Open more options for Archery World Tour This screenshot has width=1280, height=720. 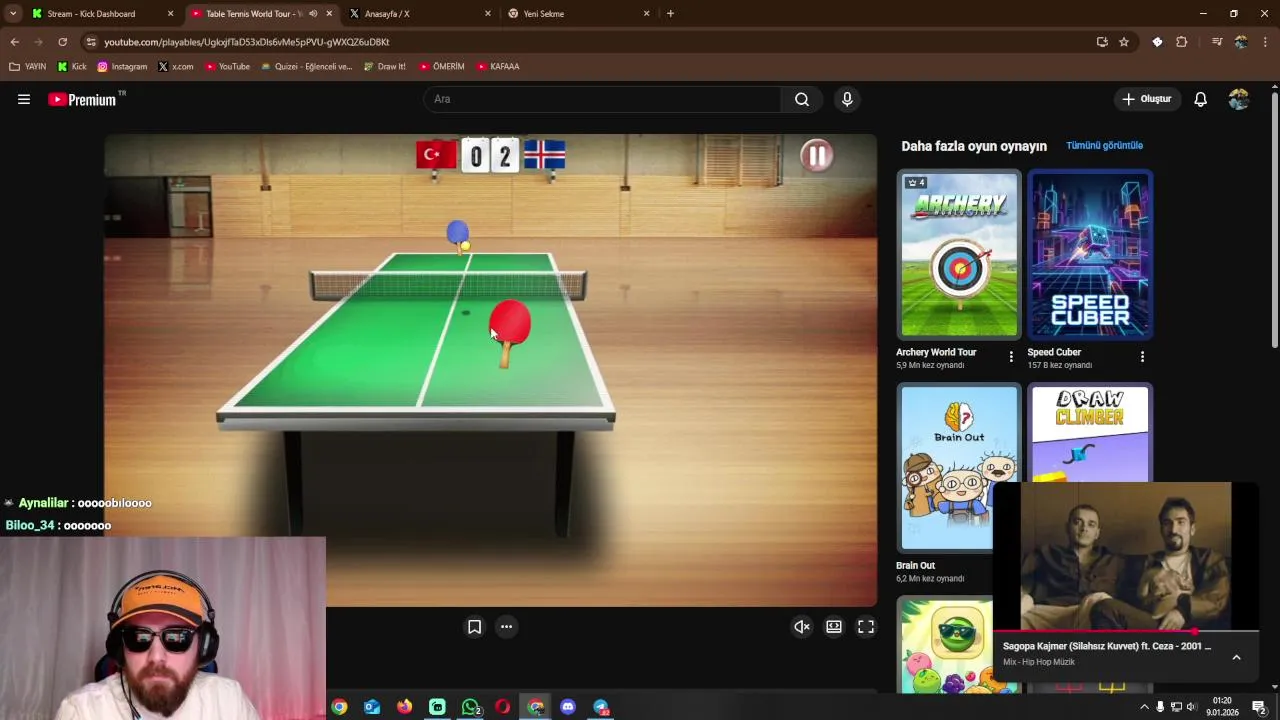click(x=1011, y=356)
